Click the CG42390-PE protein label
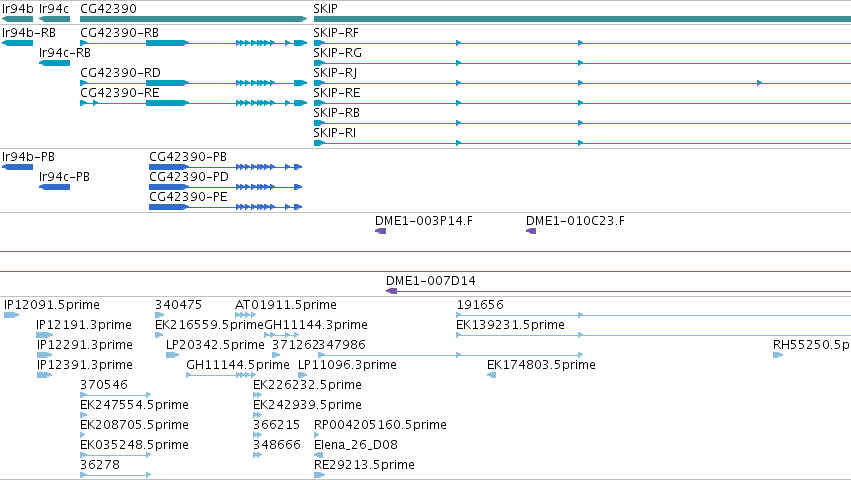Viewport: 851px width, 480px height. [188, 197]
